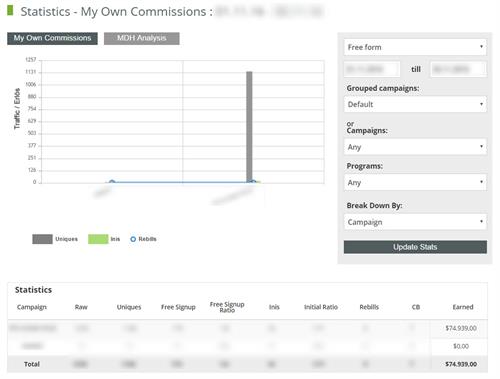
Task: Sort by the Earned column header
Action: [x=463, y=307]
